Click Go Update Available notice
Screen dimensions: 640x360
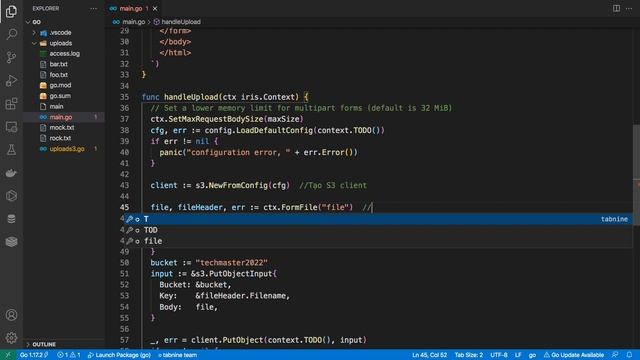[573, 355]
